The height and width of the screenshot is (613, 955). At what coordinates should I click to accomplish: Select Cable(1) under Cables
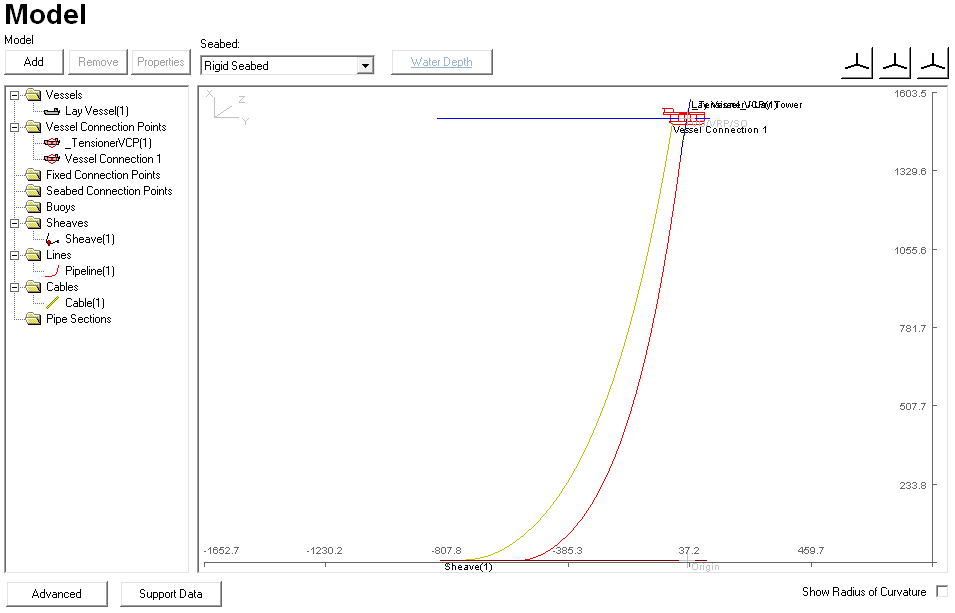coord(84,303)
